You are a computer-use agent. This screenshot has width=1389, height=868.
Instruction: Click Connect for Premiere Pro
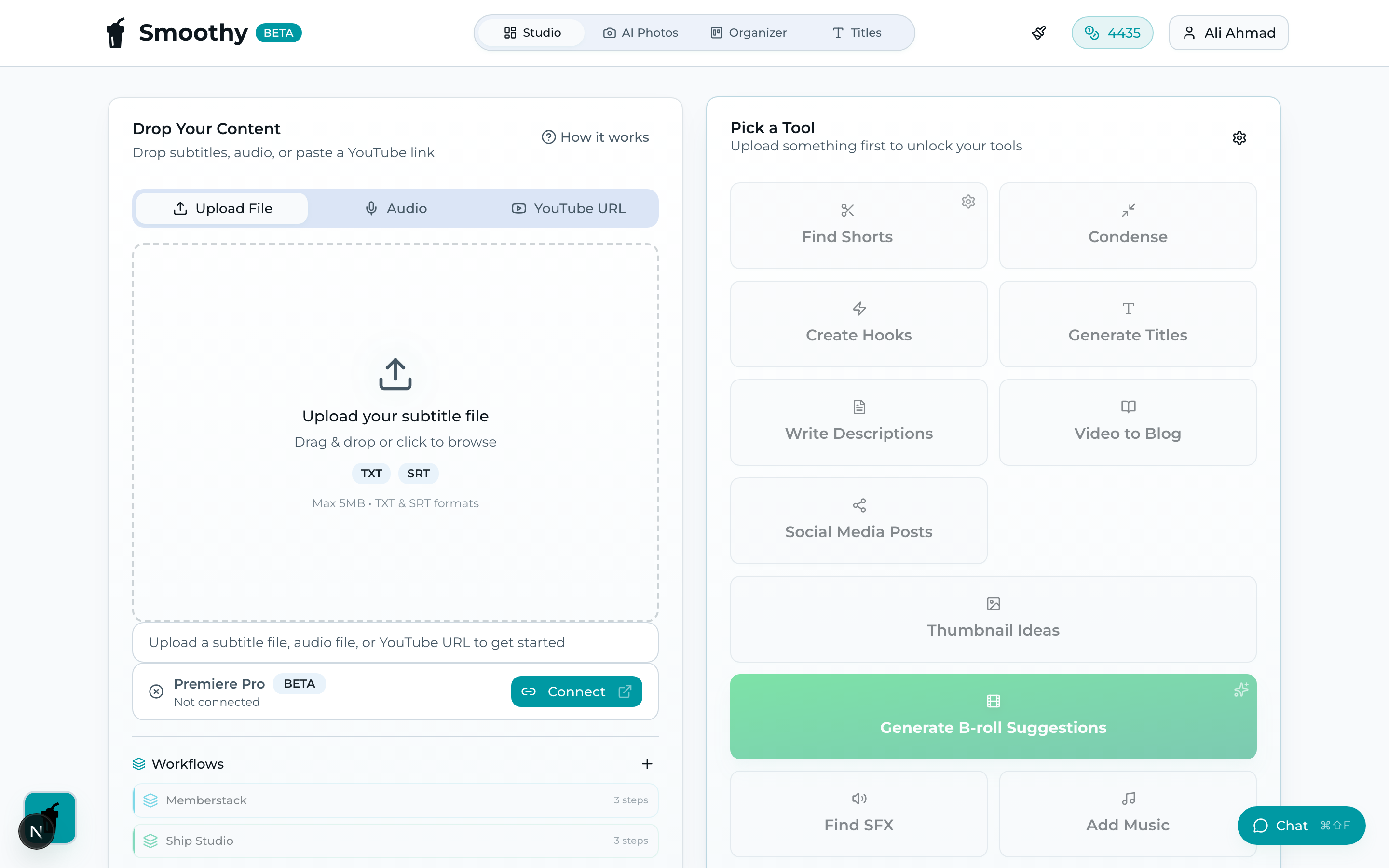tap(576, 692)
